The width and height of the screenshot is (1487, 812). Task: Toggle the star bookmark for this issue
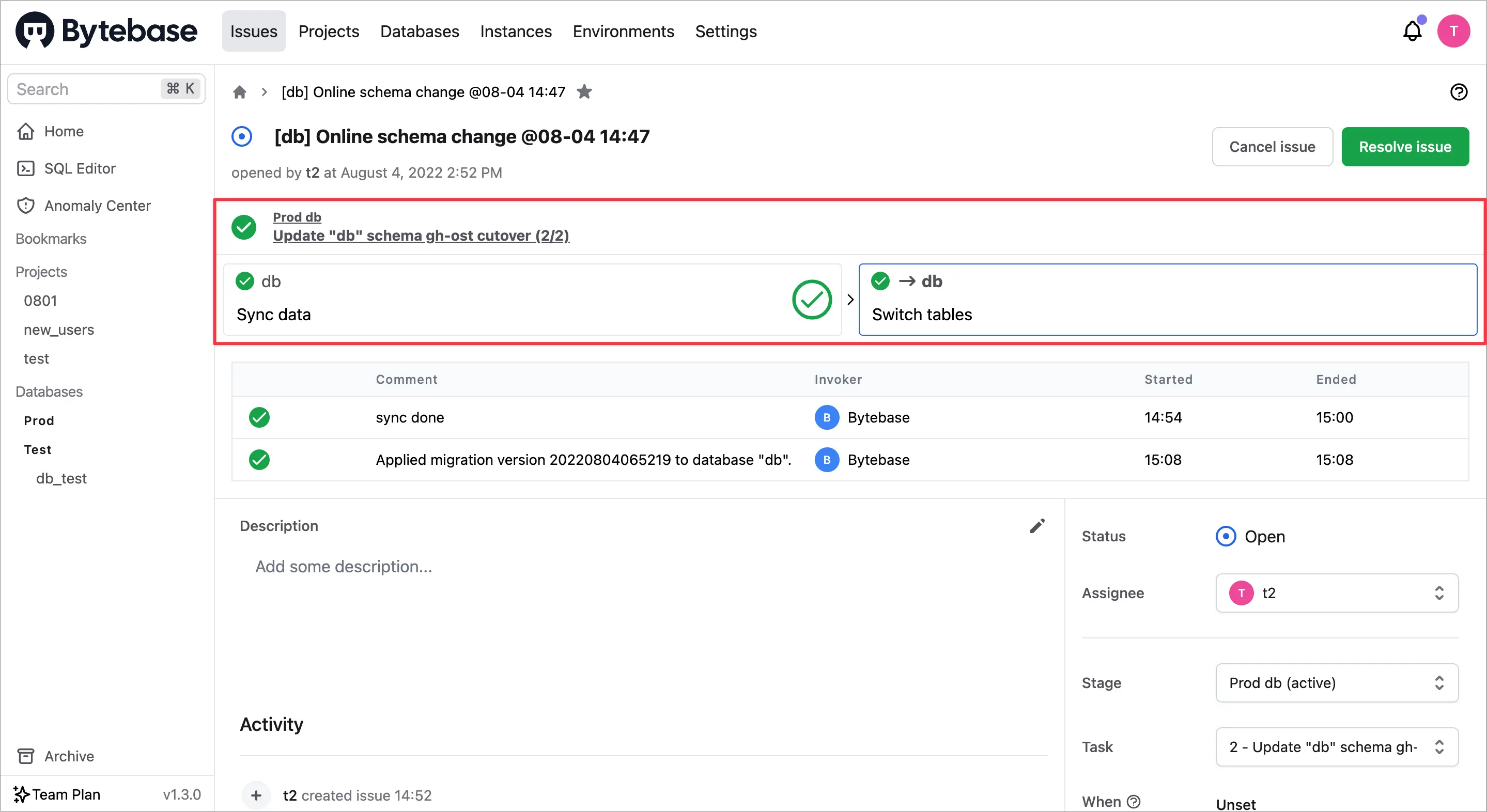(x=584, y=92)
